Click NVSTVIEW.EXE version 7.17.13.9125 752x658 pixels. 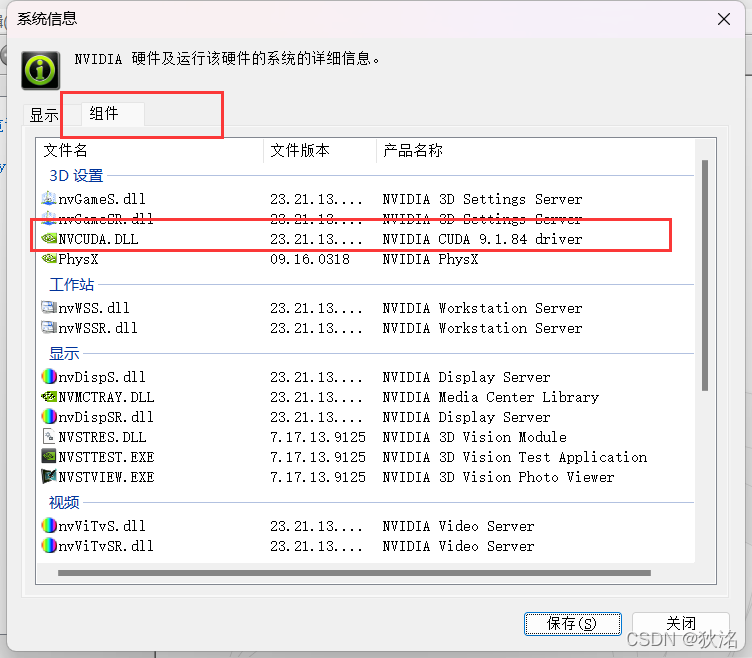(x=317, y=477)
